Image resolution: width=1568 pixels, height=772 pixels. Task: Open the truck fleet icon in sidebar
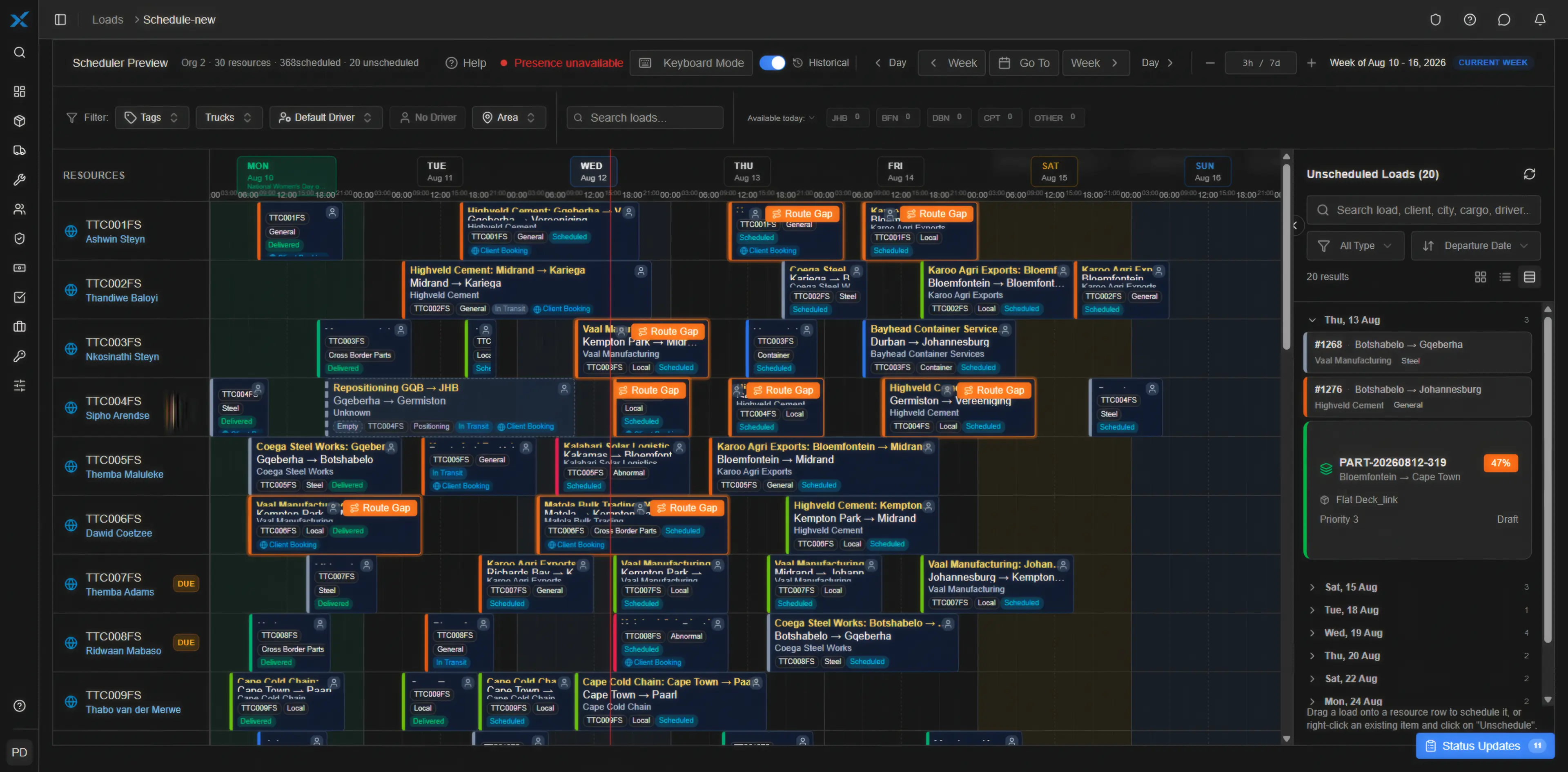point(20,150)
